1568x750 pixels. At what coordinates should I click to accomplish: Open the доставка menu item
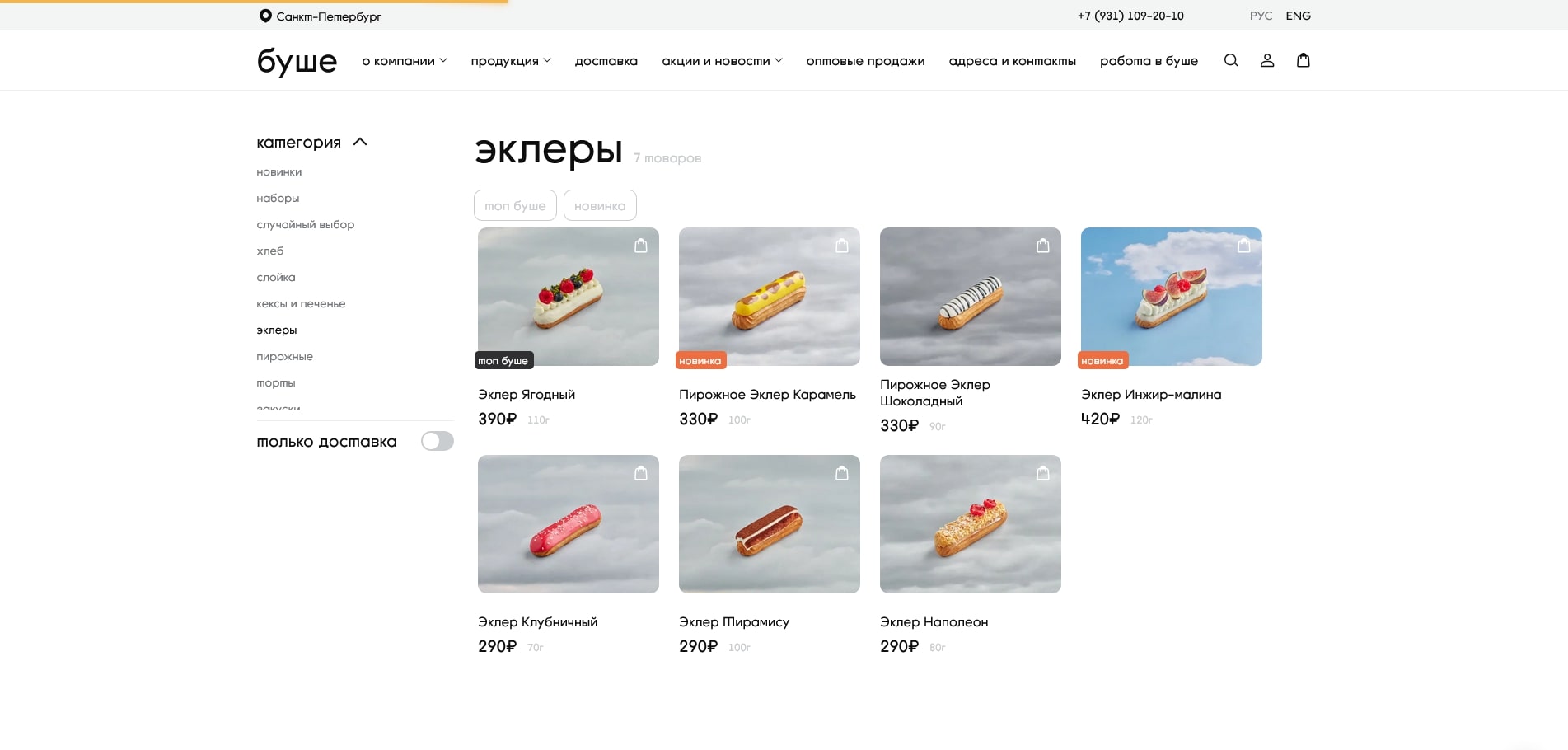coord(606,60)
